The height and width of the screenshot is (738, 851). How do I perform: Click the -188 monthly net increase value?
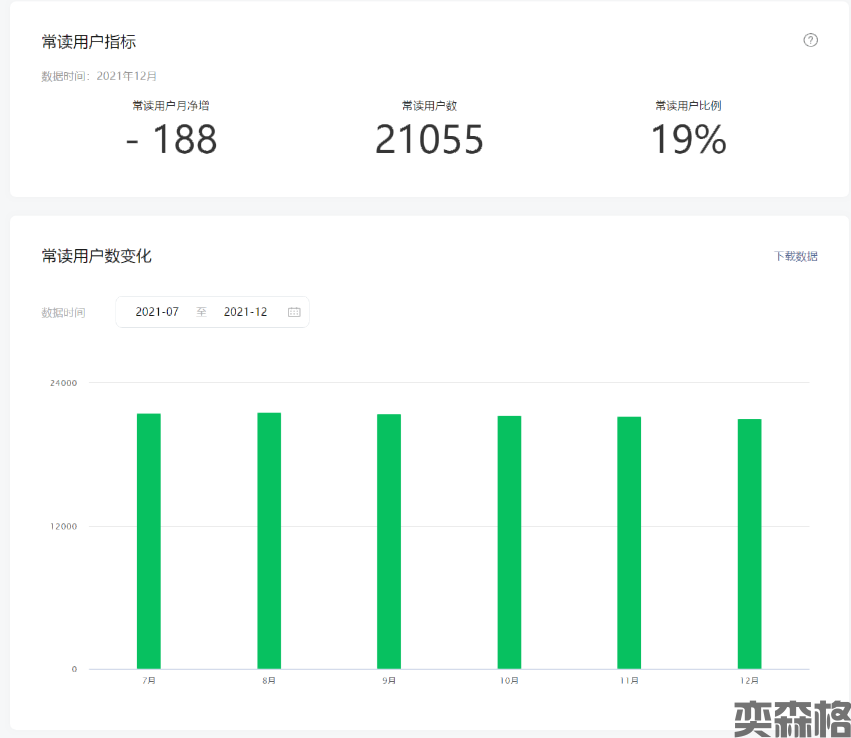point(171,140)
